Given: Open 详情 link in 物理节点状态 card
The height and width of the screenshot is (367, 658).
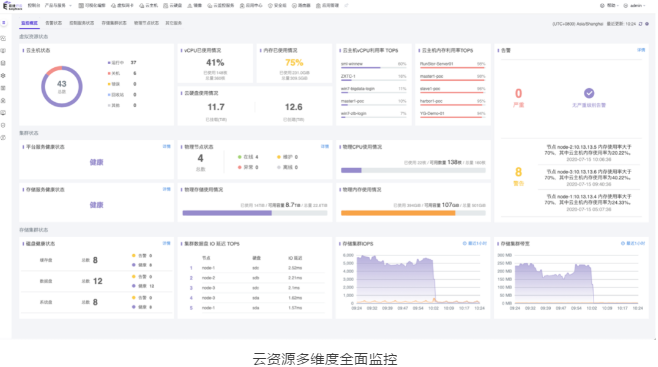Looking at the screenshot, I should click(x=325, y=146).
